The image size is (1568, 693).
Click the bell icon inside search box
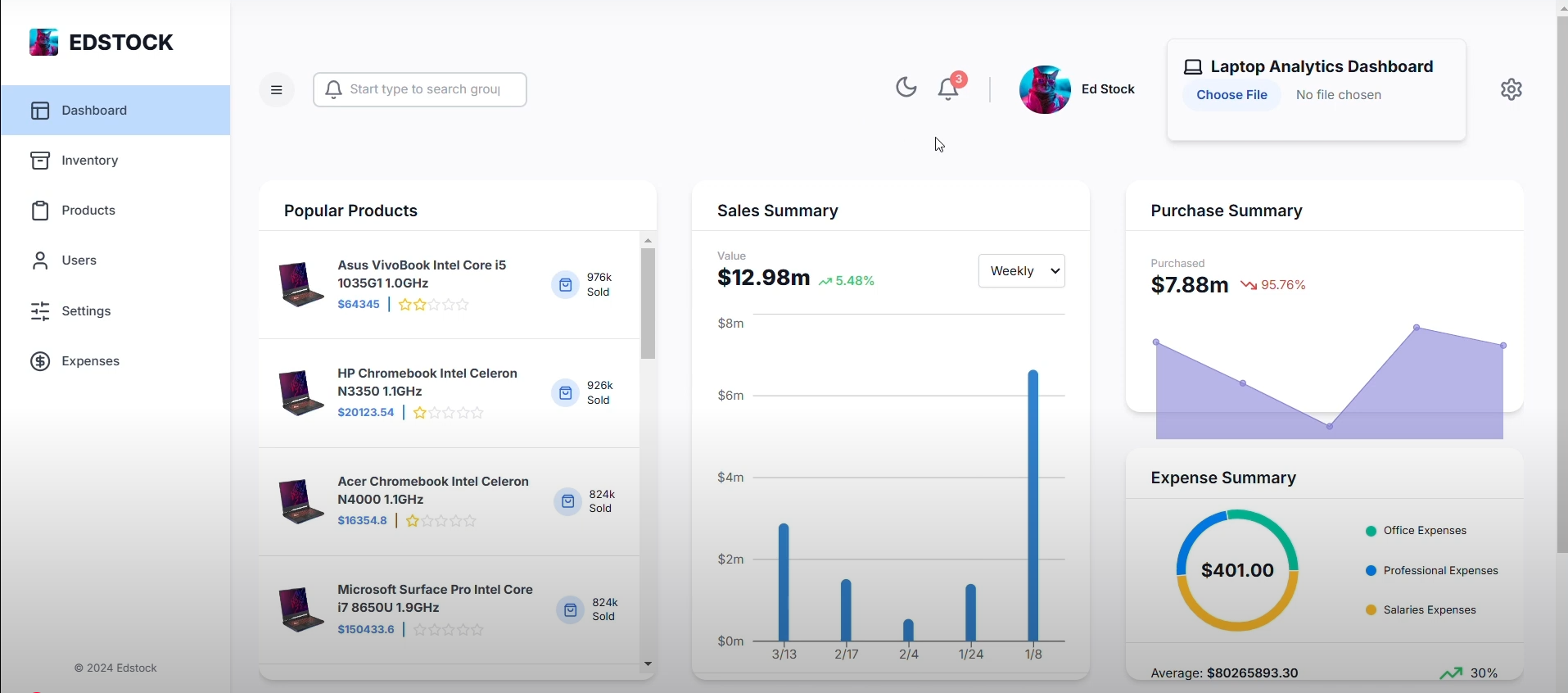[333, 89]
